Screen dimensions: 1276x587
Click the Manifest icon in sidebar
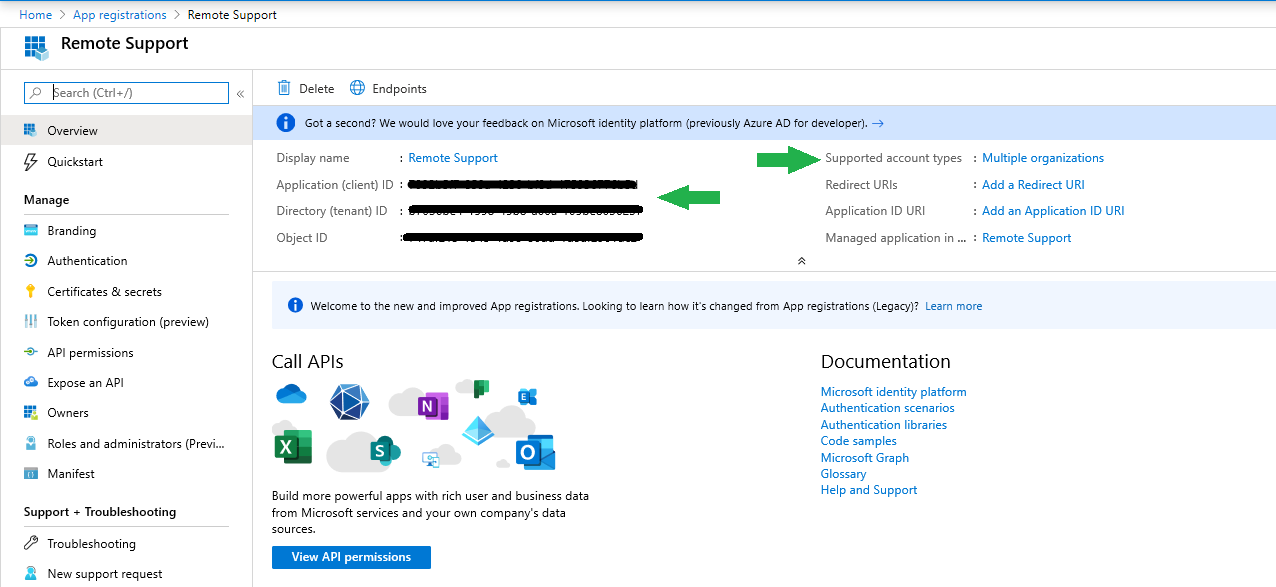click(30, 474)
